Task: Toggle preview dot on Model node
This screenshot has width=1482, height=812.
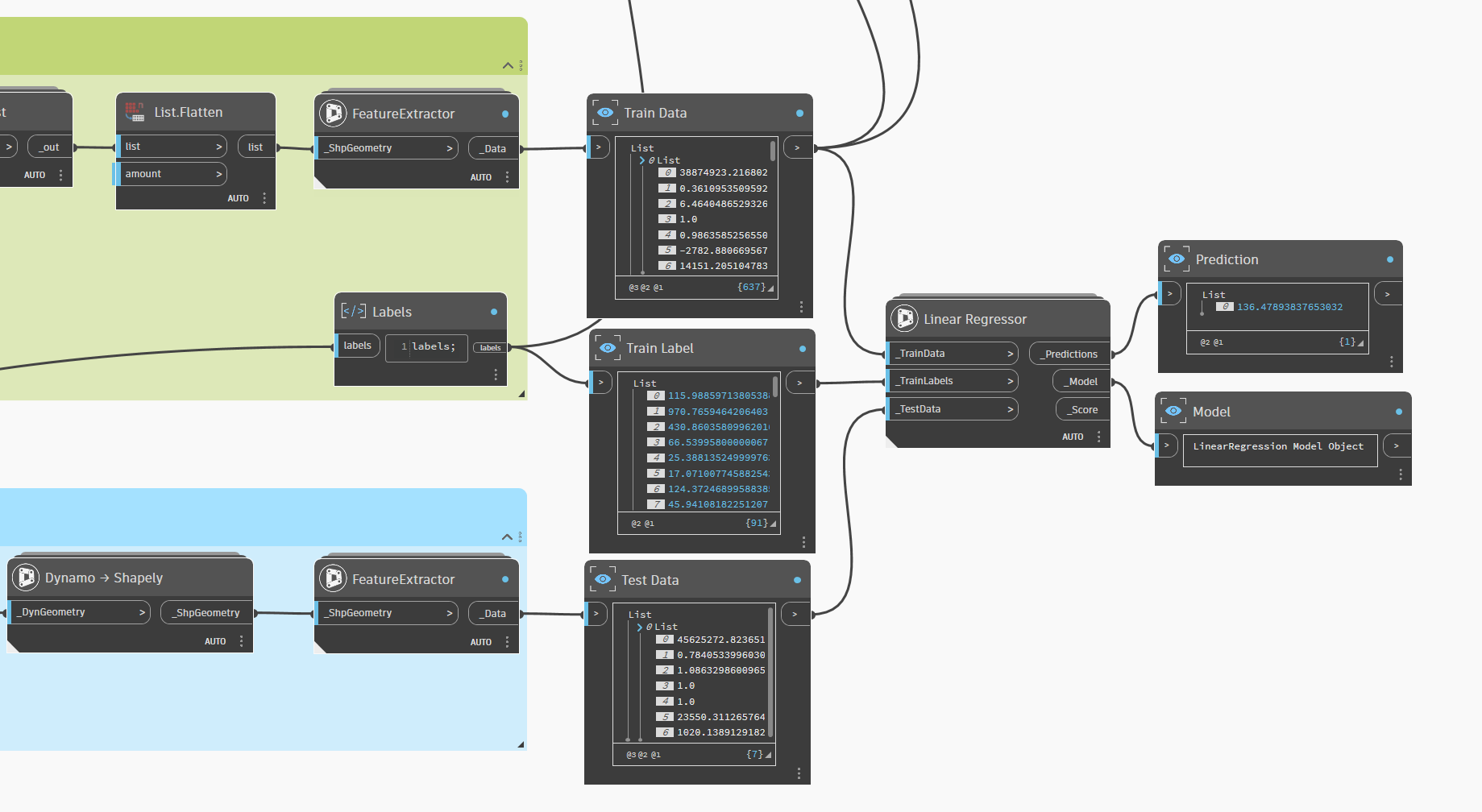Action: click(x=1399, y=412)
